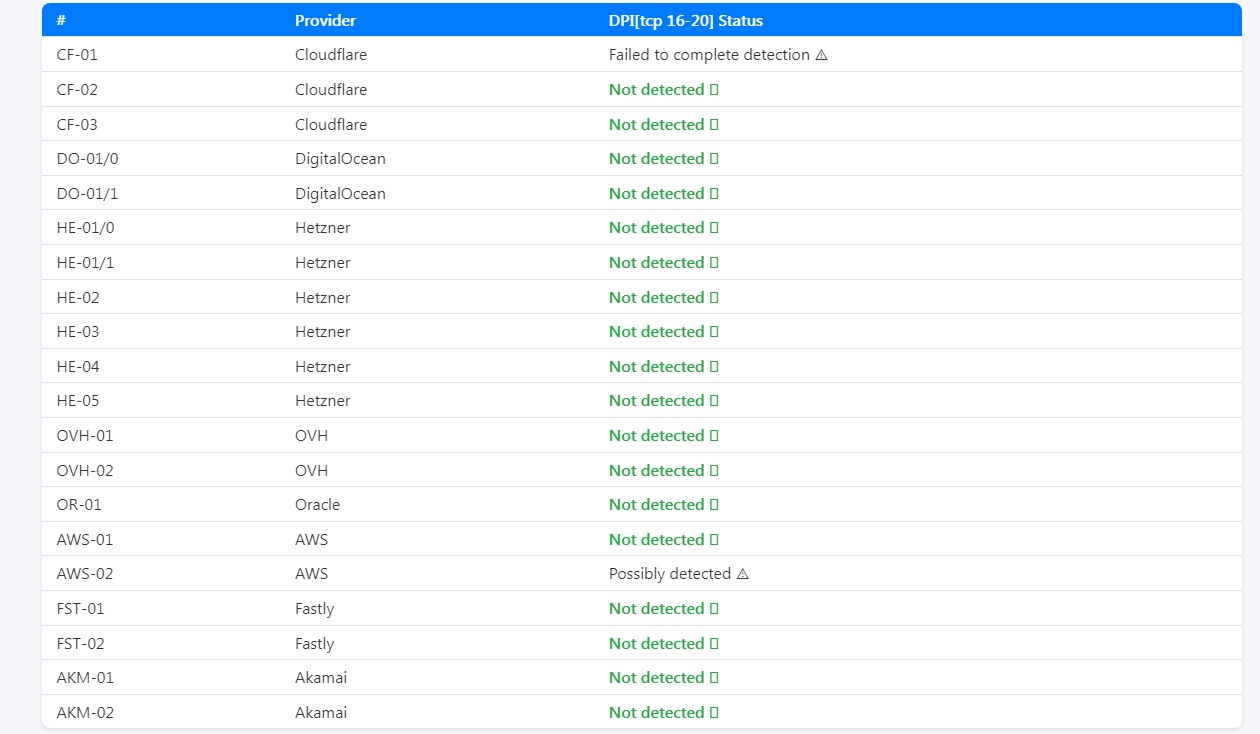Image resolution: width=1260 pixels, height=734 pixels.
Task: Click the HE-05 row identifier
Action: [78, 401]
